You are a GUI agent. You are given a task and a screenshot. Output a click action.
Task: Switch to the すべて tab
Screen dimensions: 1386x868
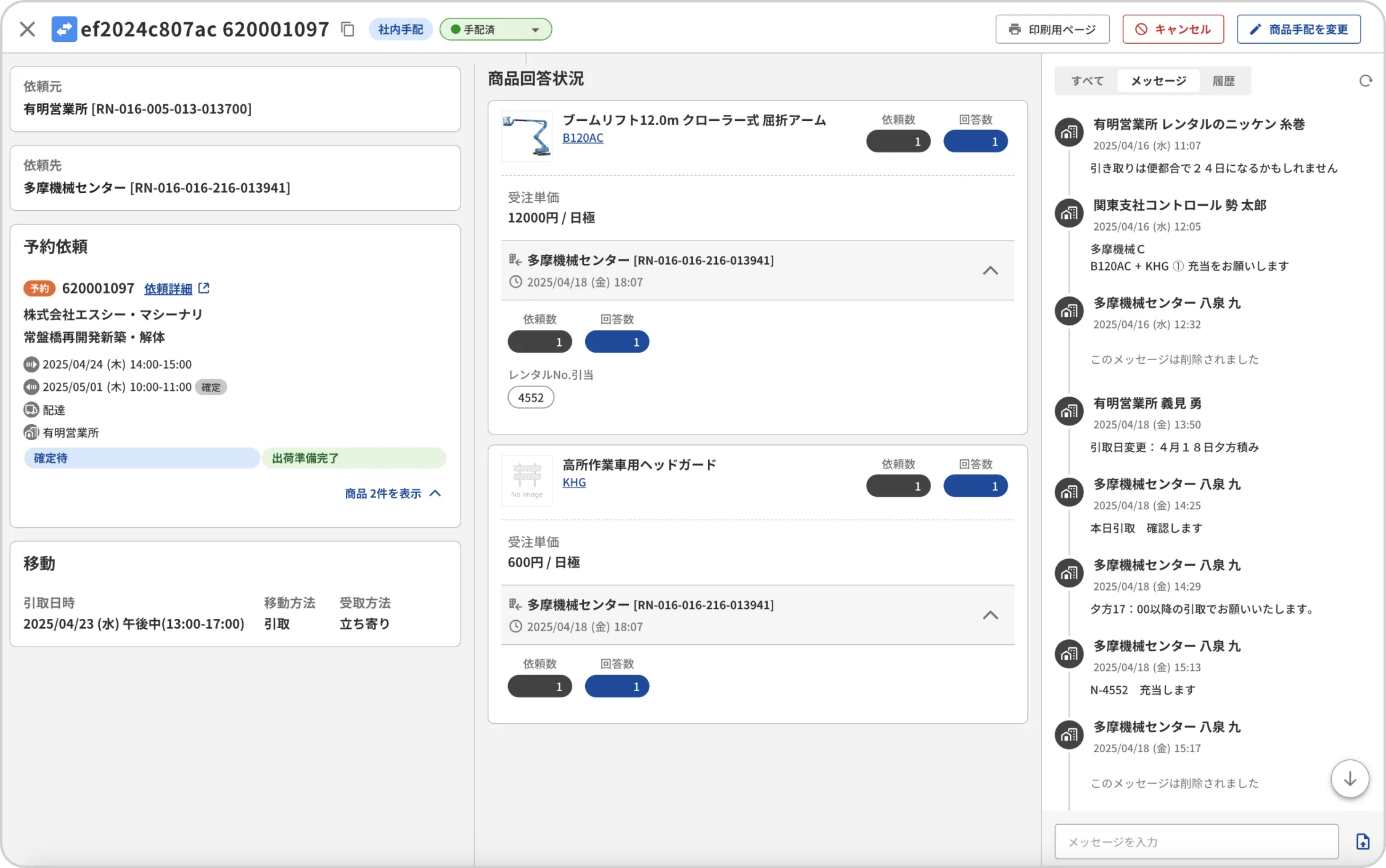[x=1087, y=81]
